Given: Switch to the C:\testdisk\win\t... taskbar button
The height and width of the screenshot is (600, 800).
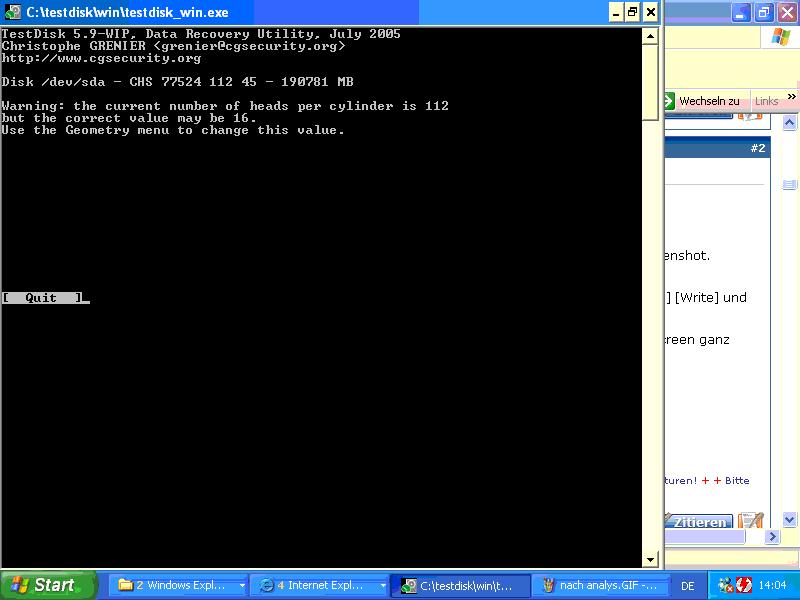Looking at the screenshot, I should 460,585.
